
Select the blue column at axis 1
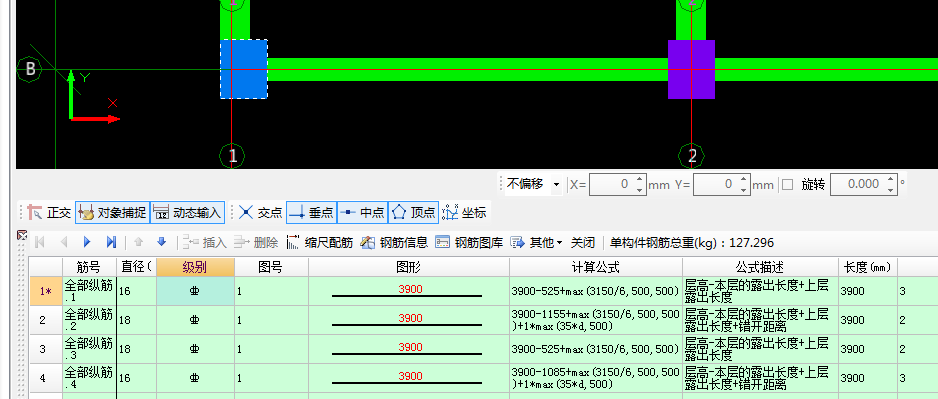244,69
